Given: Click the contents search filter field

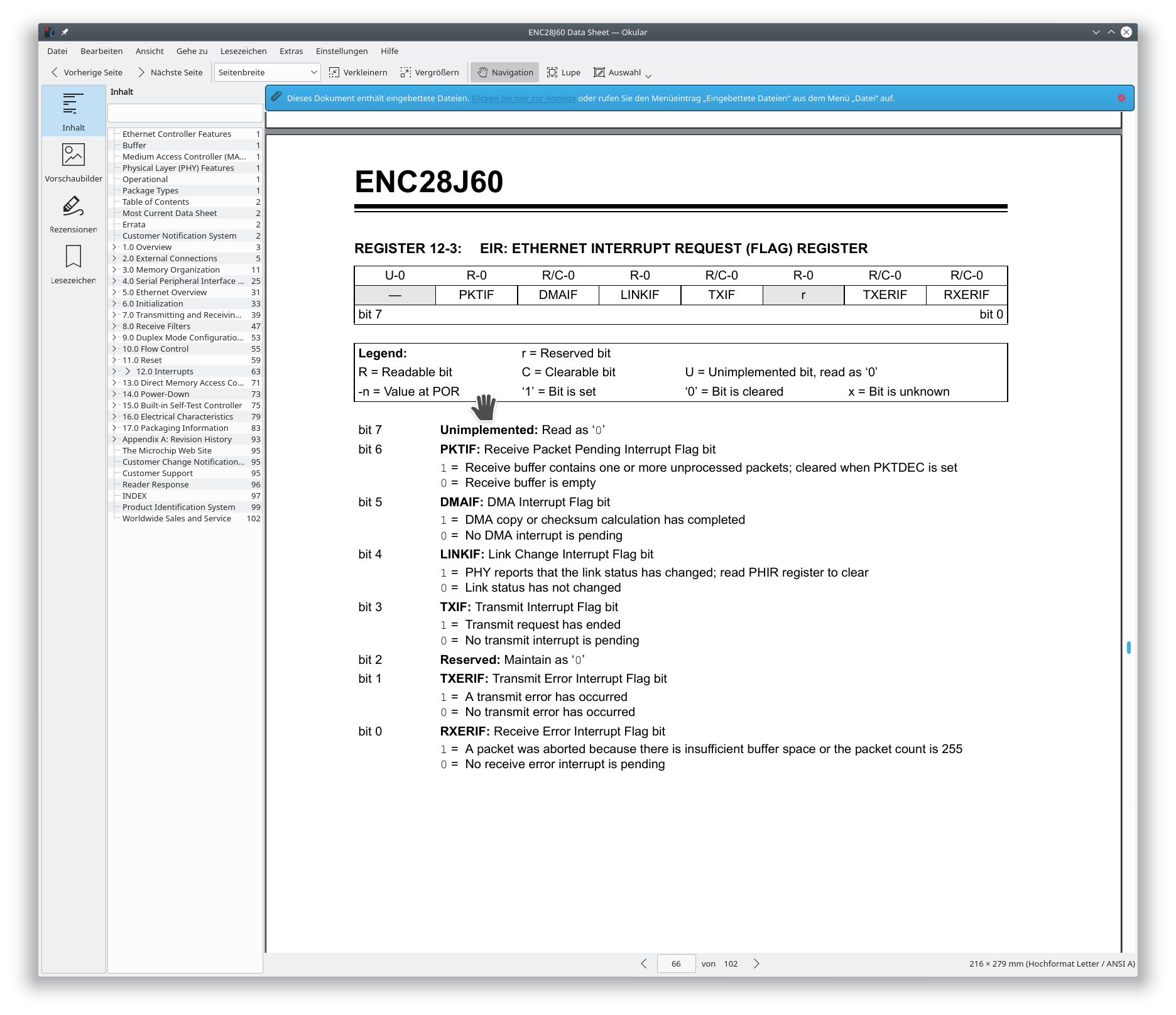Looking at the screenshot, I should [x=185, y=113].
